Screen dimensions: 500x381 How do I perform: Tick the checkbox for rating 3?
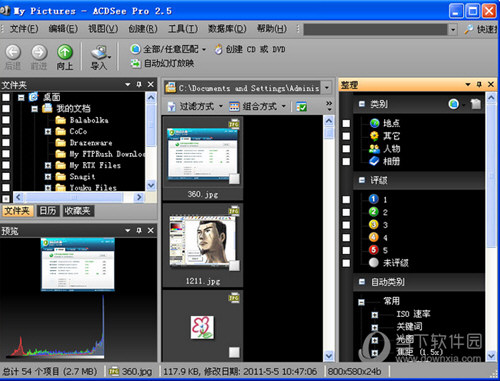click(x=346, y=225)
